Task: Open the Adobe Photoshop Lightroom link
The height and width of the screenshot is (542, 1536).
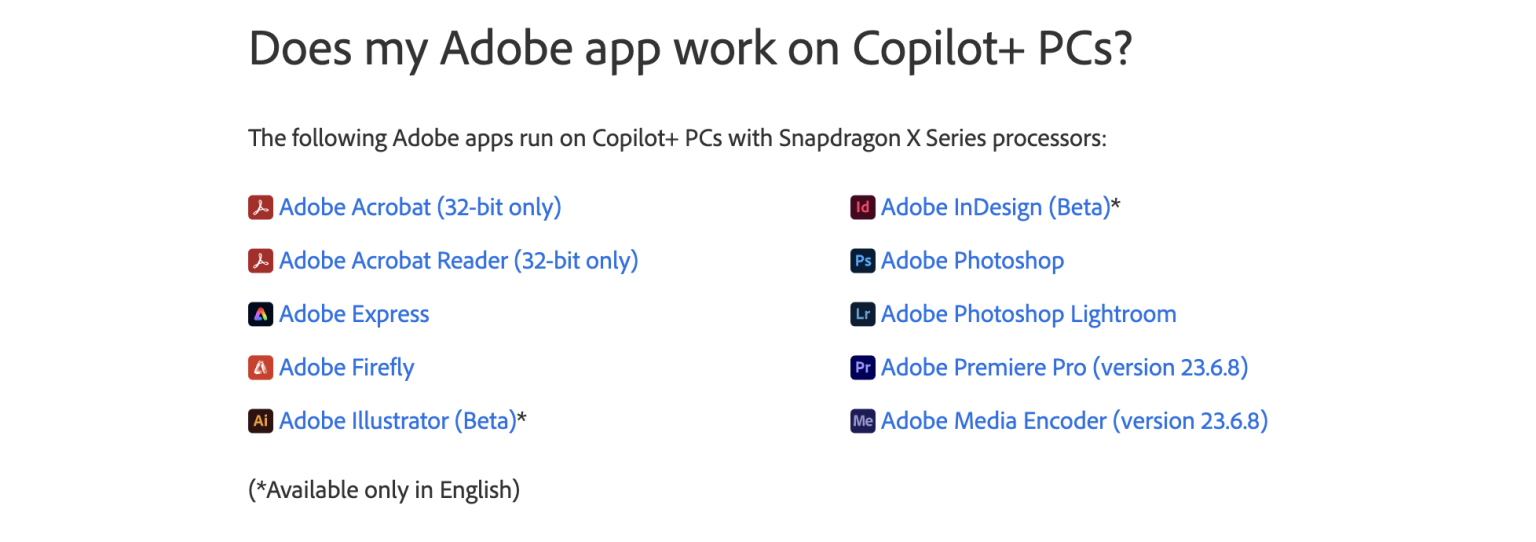Action: point(1028,314)
